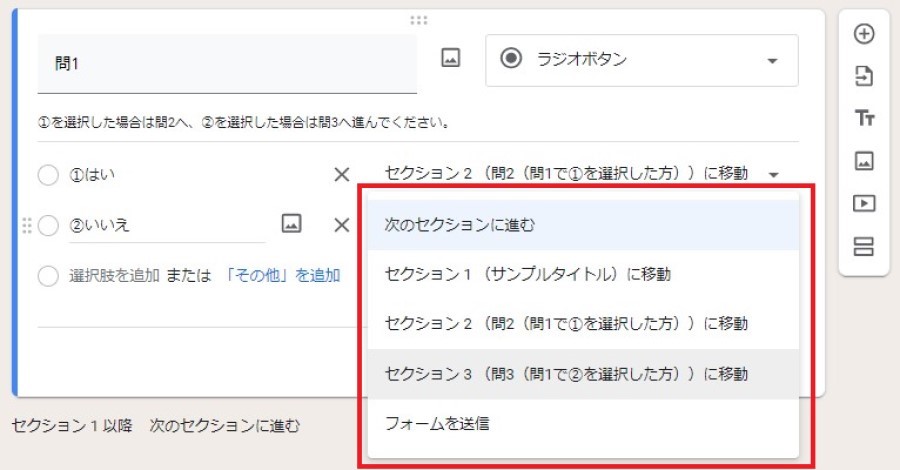Click Add video icon in side toolbar
This screenshot has height=470, width=900.
(x=864, y=203)
